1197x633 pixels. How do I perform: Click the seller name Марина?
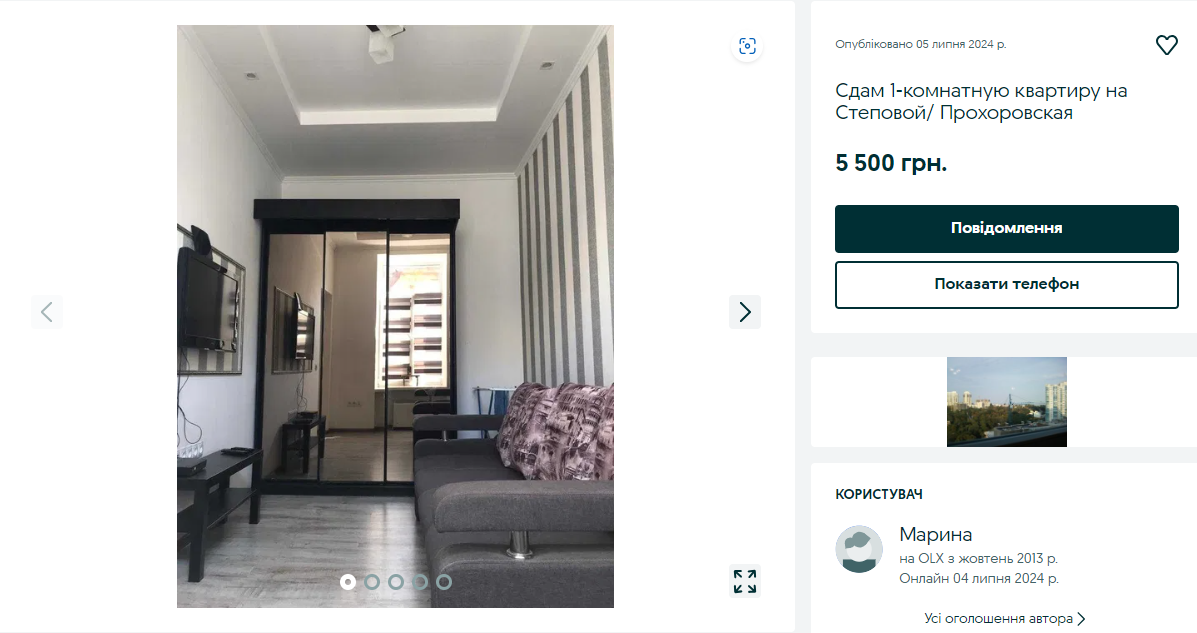935,534
